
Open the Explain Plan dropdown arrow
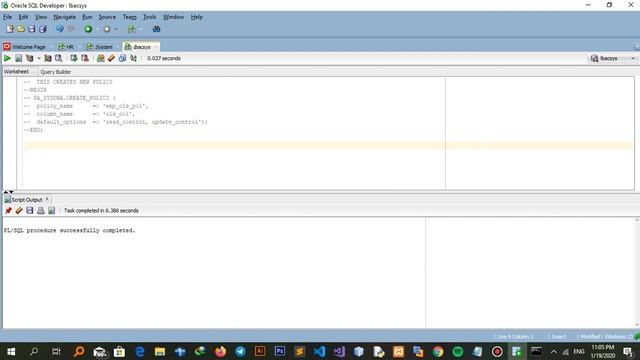coord(39,58)
